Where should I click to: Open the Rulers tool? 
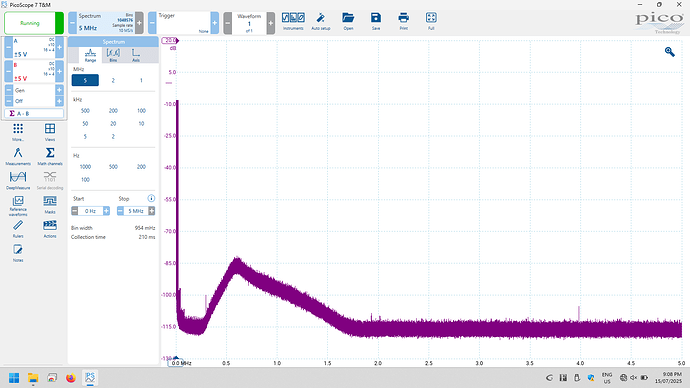pos(18,229)
